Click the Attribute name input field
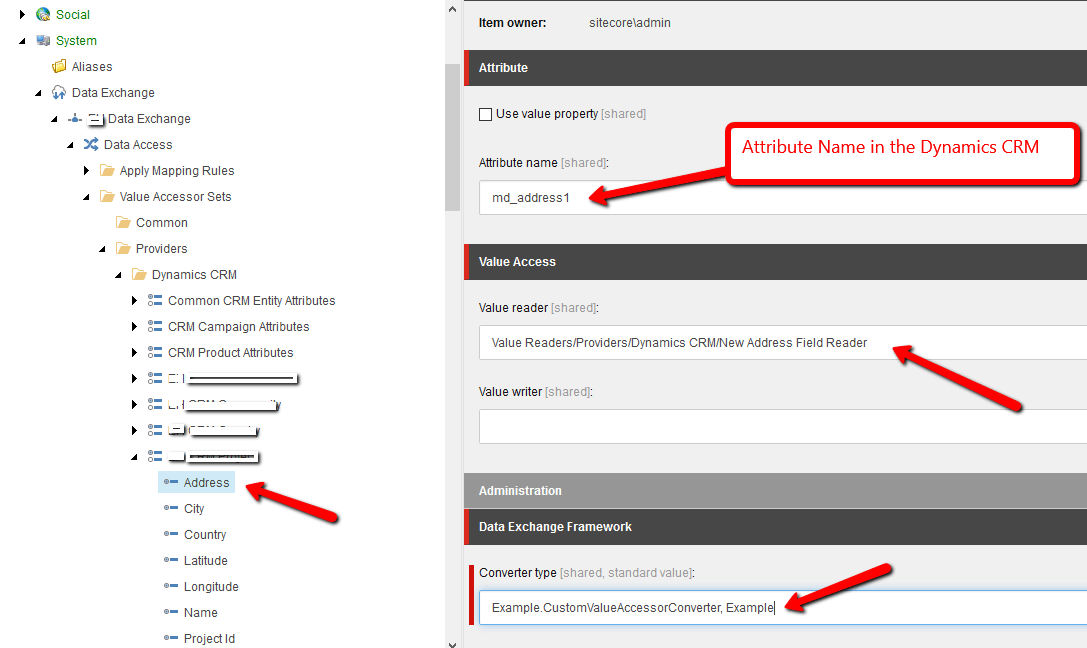Image resolution: width=1087 pixels, height=648 pixels. (x=783, y=198)
